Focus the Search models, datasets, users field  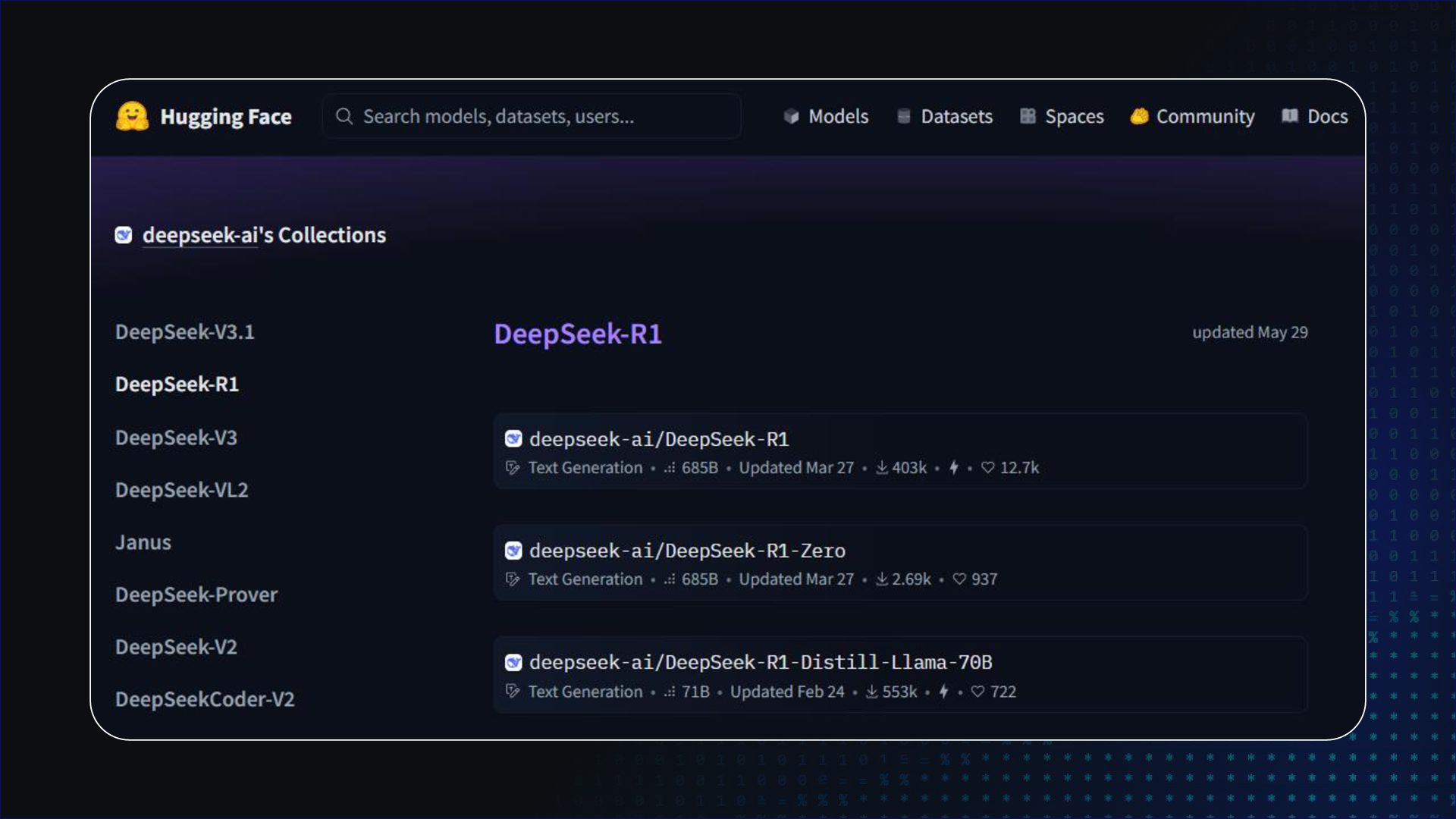[532, 116]
